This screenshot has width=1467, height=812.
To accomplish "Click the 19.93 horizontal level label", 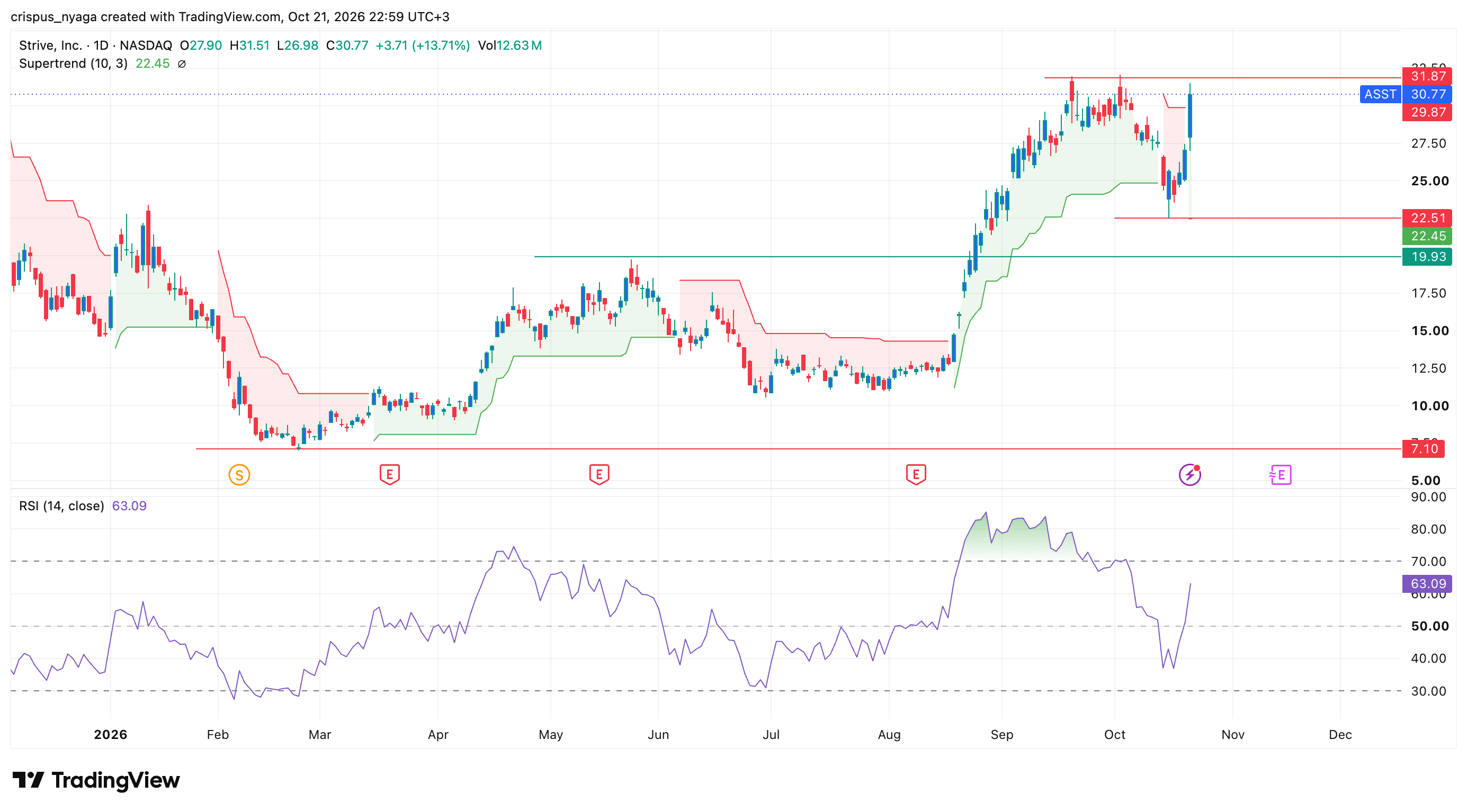I will [x=1427, y=257].
